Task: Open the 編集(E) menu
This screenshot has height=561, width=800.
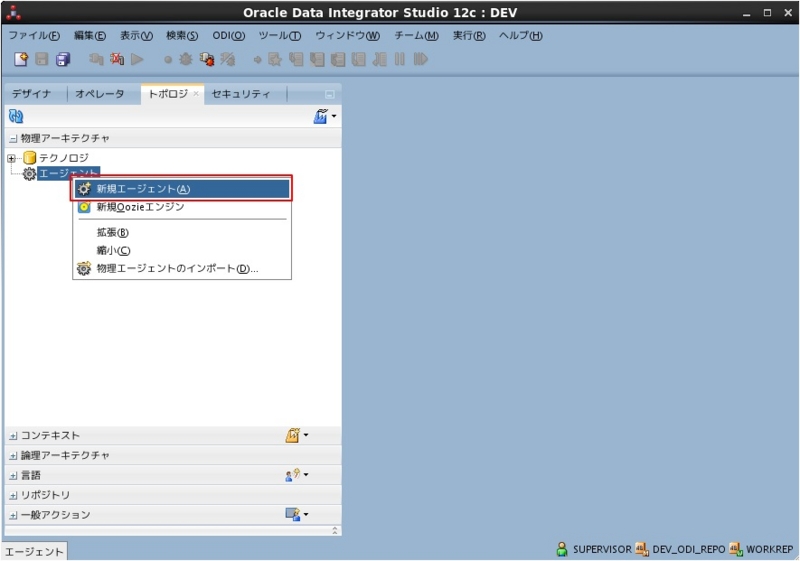Action: (90, 36)
